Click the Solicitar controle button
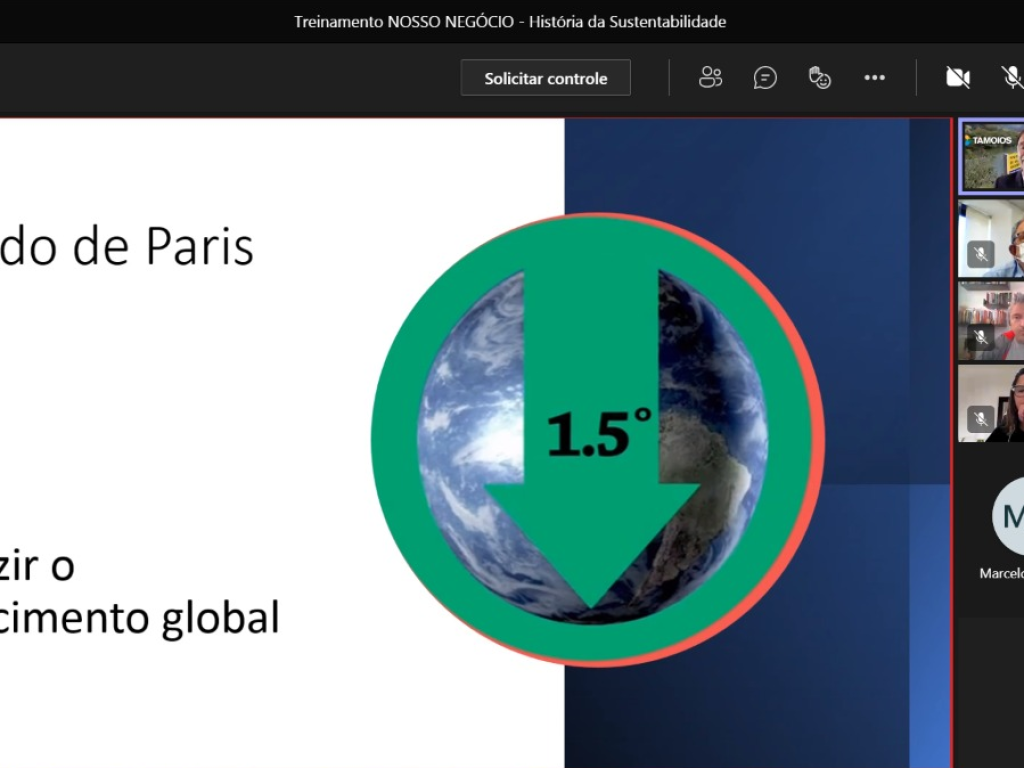The height and width of the screenshot is (768, 1024). (x=545, y=78)
